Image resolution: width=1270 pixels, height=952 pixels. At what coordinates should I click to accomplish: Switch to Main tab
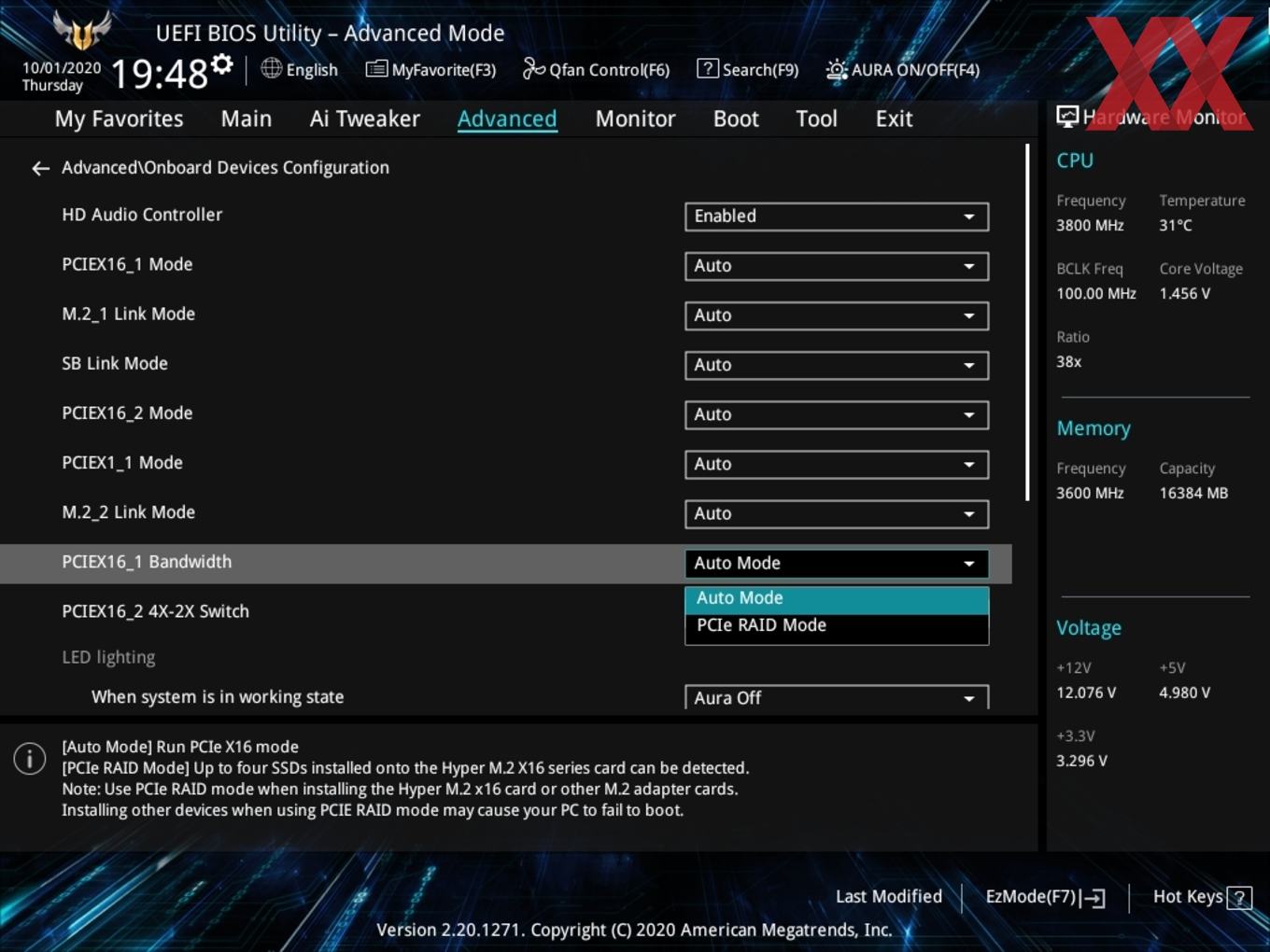click(x=247, y=119)
